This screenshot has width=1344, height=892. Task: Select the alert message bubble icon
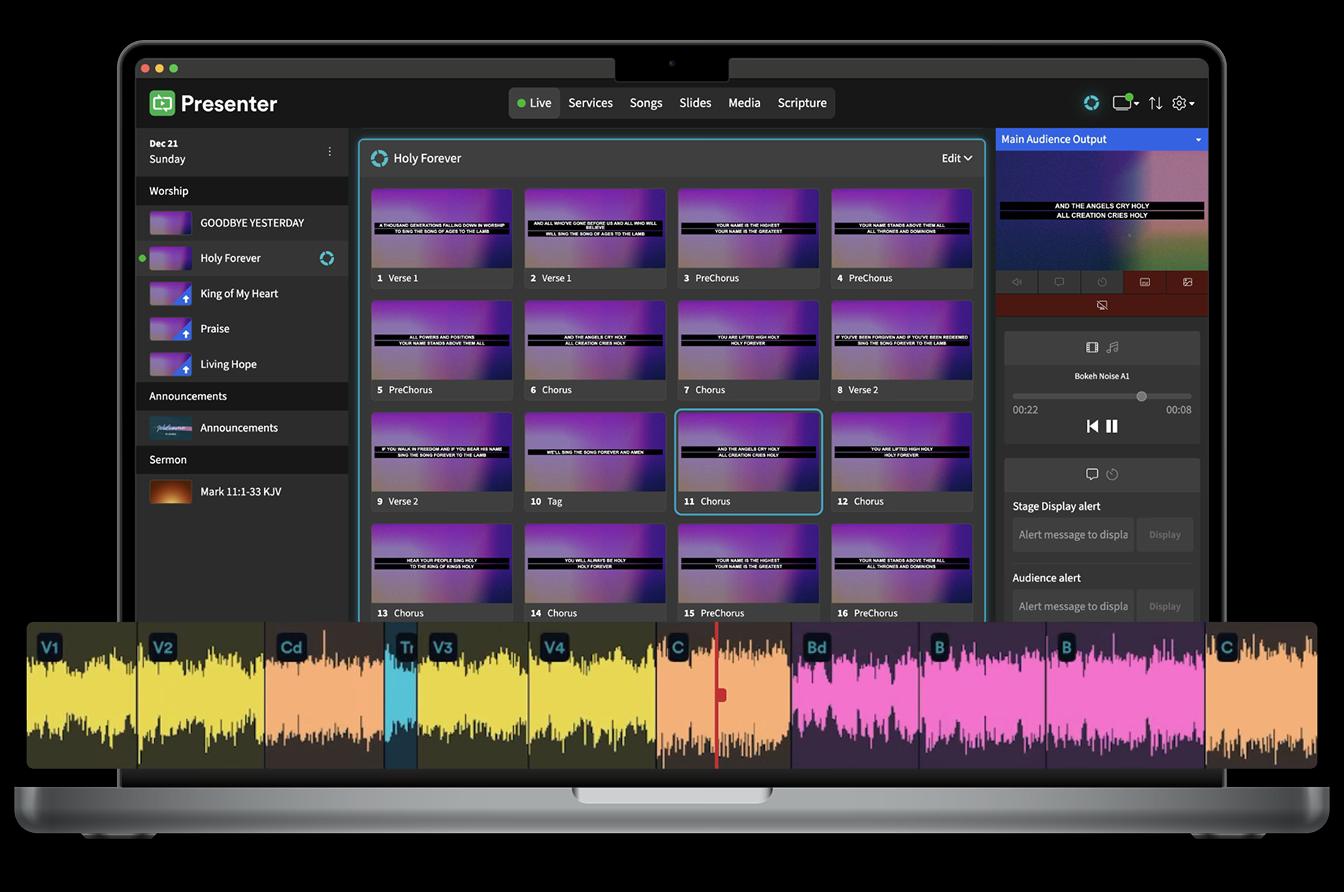tap(1092, 474)
